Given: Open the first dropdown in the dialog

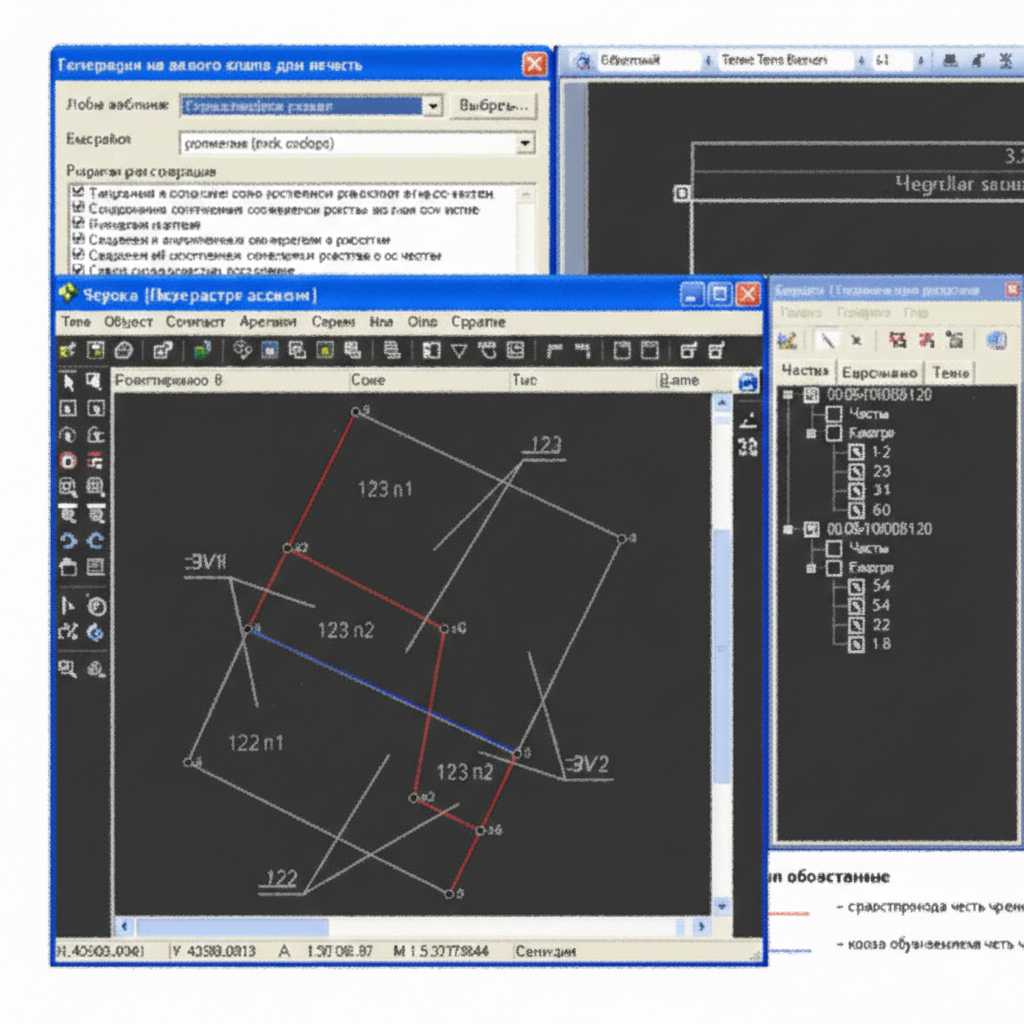Looking at the screenshot, I should tap(432, 105).
